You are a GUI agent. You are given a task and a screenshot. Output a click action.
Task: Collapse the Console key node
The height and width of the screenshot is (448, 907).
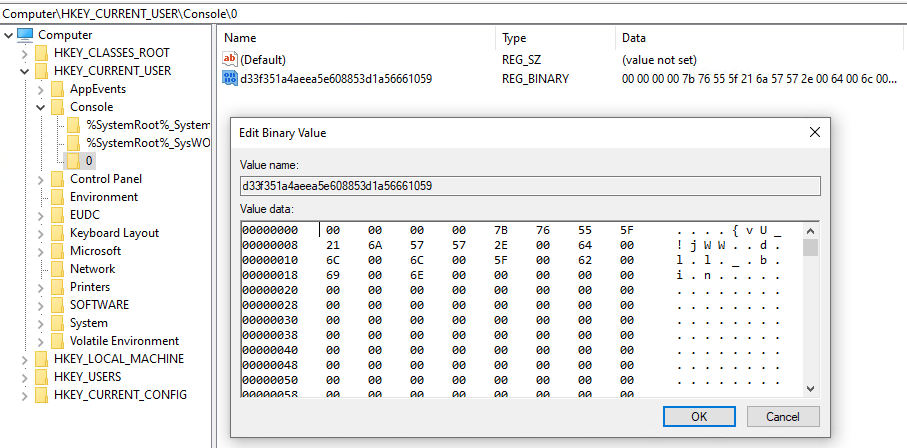coord(40,107)
